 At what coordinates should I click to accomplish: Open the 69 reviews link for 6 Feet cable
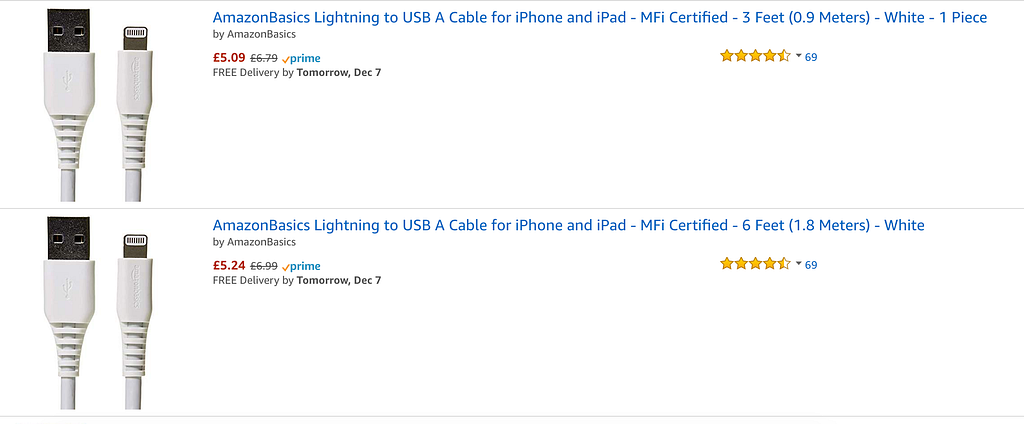click(x=811, y=265)
